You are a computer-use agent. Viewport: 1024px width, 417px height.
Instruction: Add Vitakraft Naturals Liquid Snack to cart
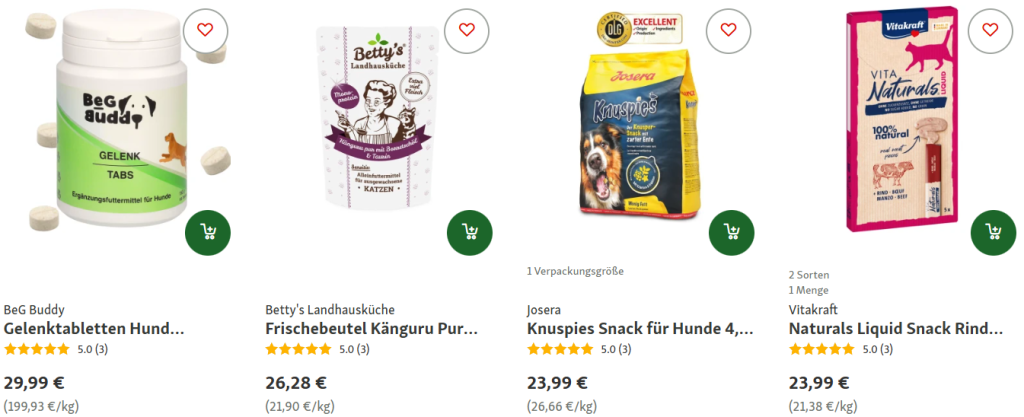tap(993, 232)
